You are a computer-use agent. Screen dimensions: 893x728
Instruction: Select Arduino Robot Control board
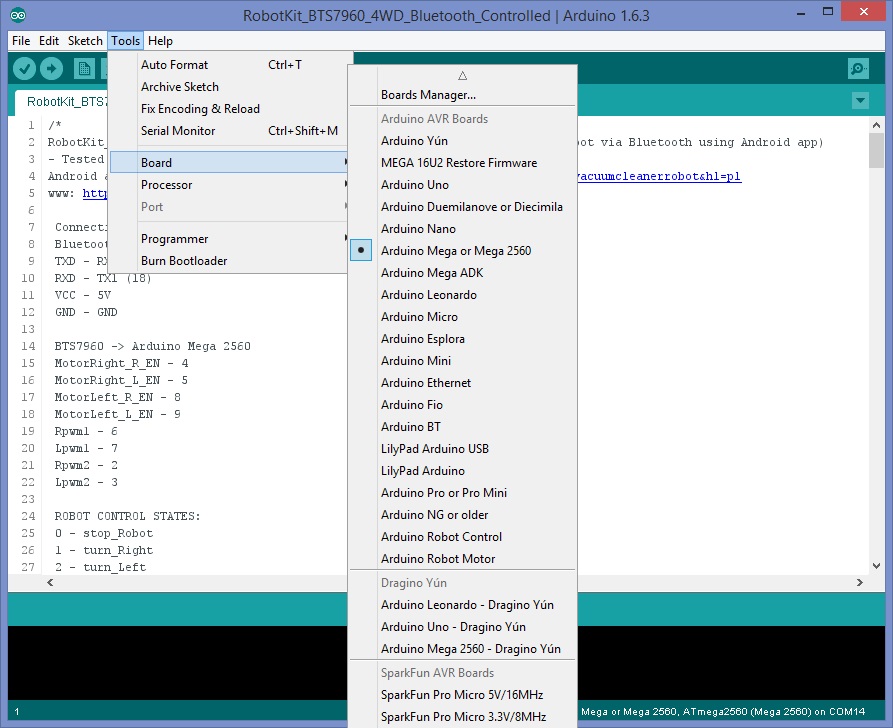[x=462, y=537]
